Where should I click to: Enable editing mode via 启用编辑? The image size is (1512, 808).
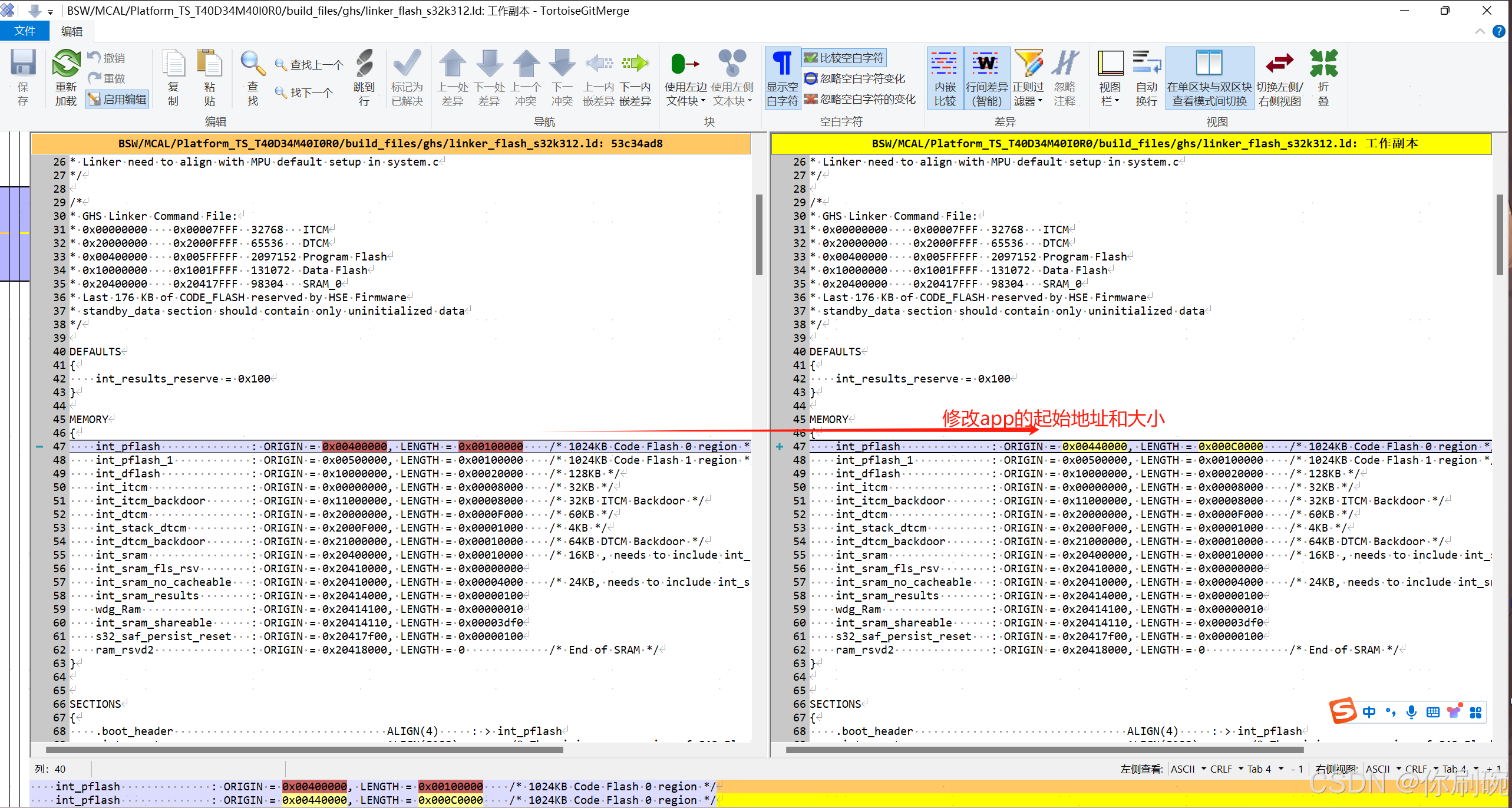click(x=117, y=98)
